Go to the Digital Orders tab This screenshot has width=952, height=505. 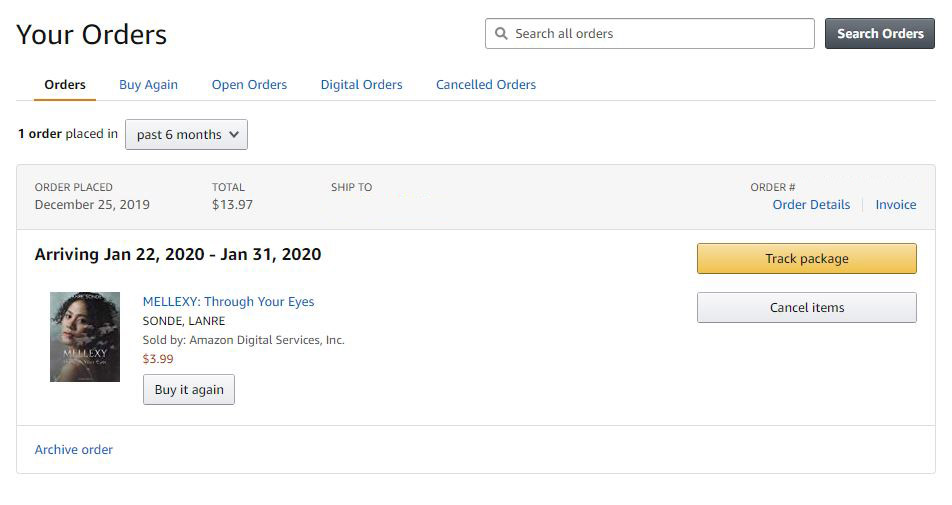click(361, 85)
